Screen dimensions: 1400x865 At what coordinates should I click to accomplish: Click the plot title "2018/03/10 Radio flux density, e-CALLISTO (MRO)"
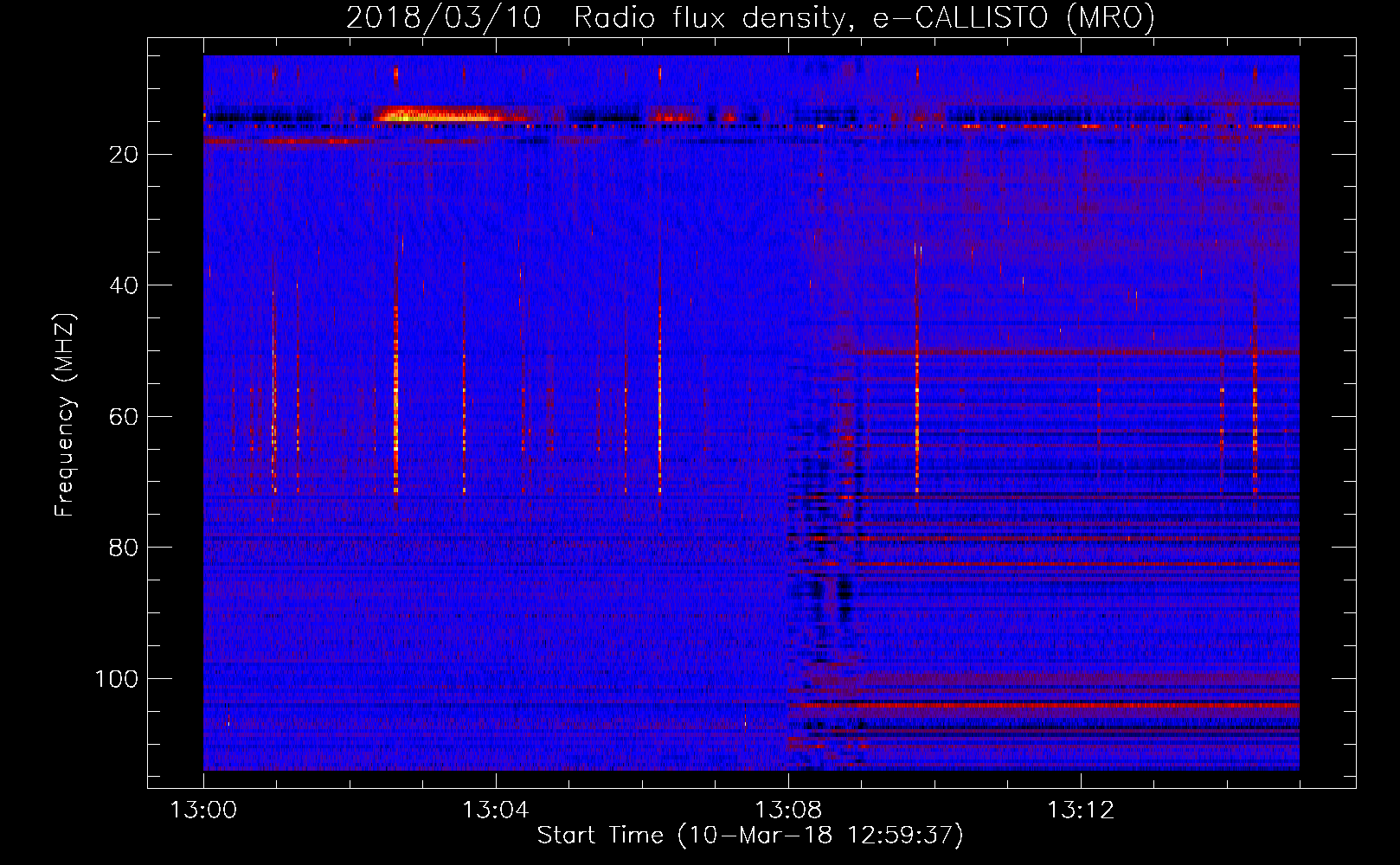point(750,18)
